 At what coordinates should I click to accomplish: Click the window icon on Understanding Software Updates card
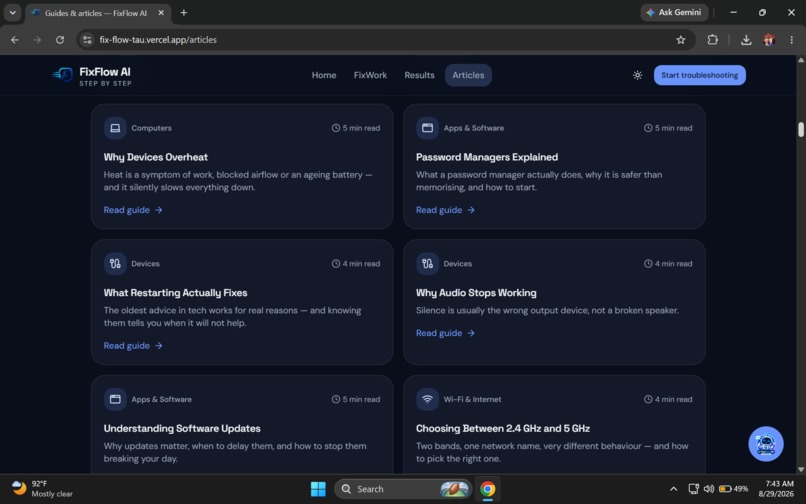115,399
